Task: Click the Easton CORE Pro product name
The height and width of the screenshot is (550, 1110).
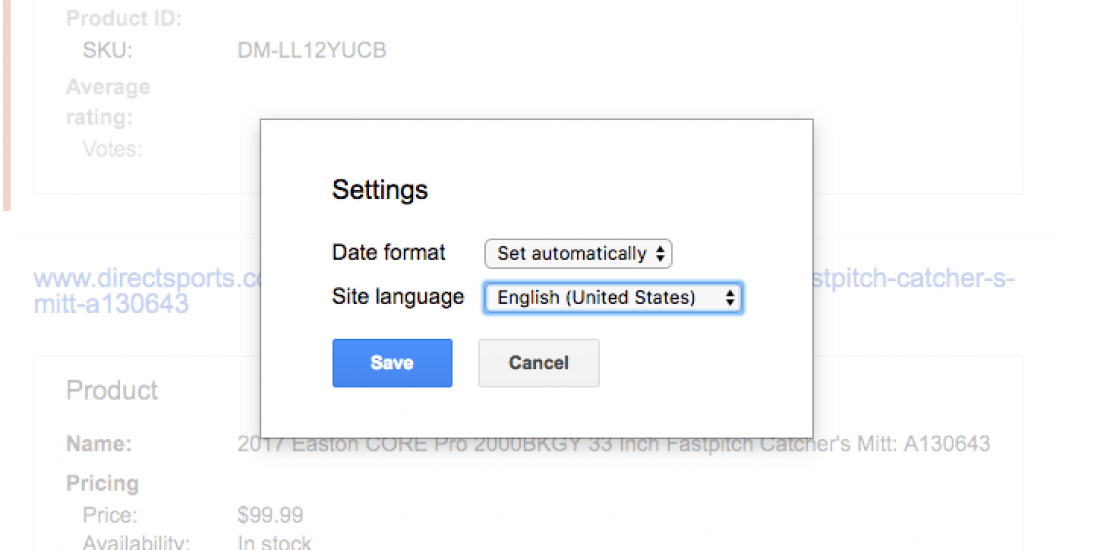Action: click(x=613, y=444)
